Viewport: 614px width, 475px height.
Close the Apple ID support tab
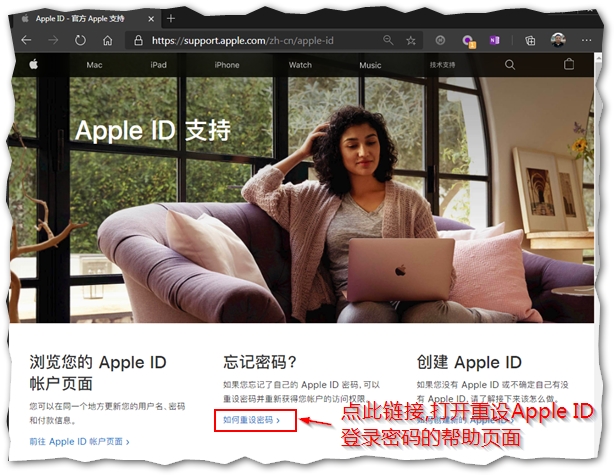click(151, 18)
